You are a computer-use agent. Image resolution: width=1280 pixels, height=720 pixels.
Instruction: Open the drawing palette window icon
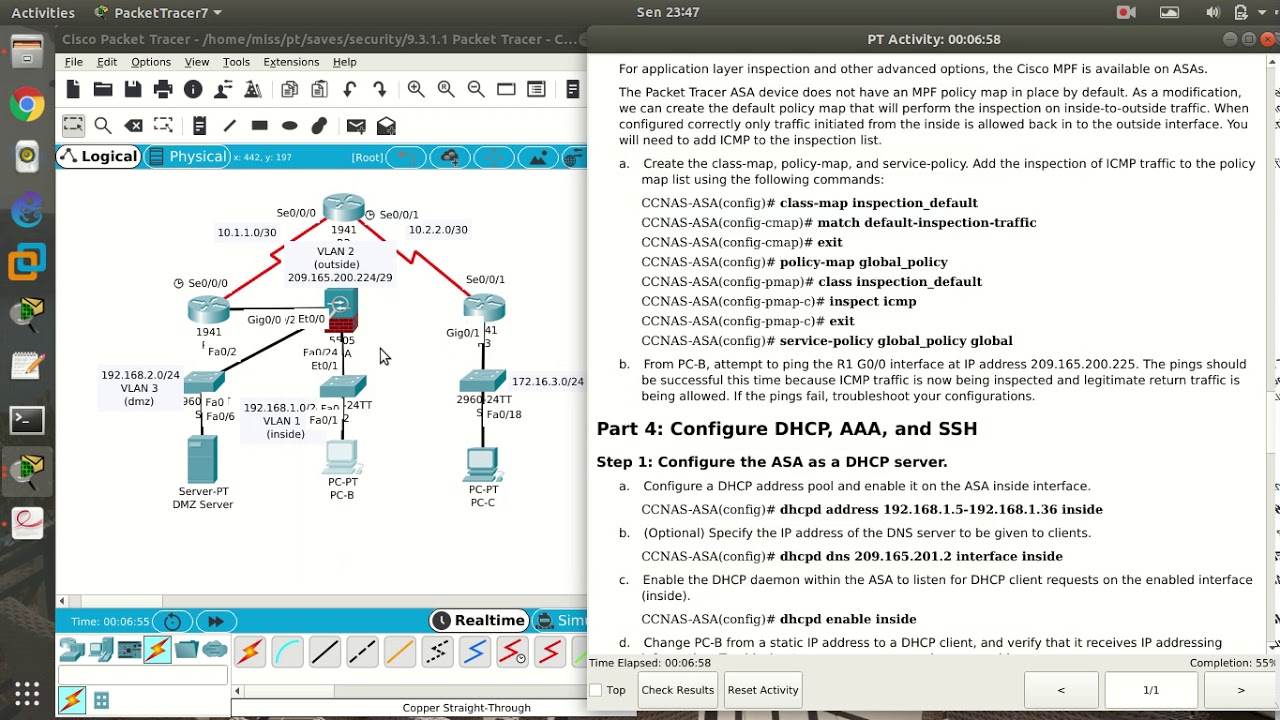506,90
